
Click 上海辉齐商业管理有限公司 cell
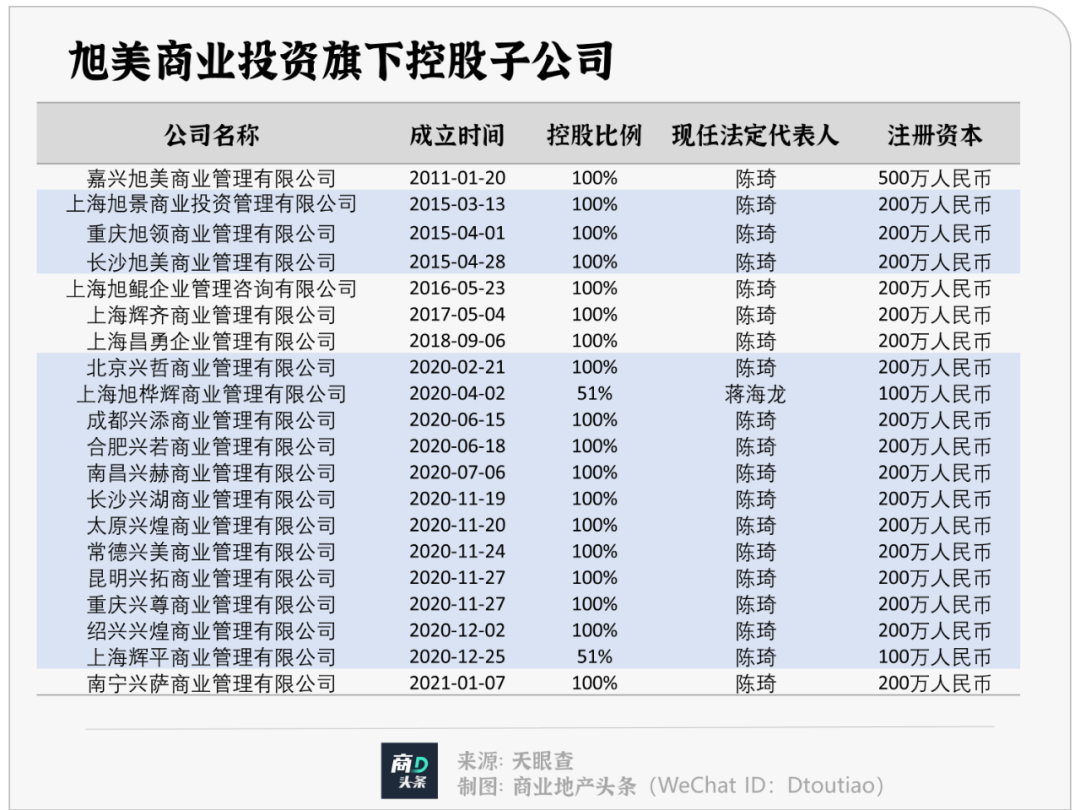click(x=211, y=315)
